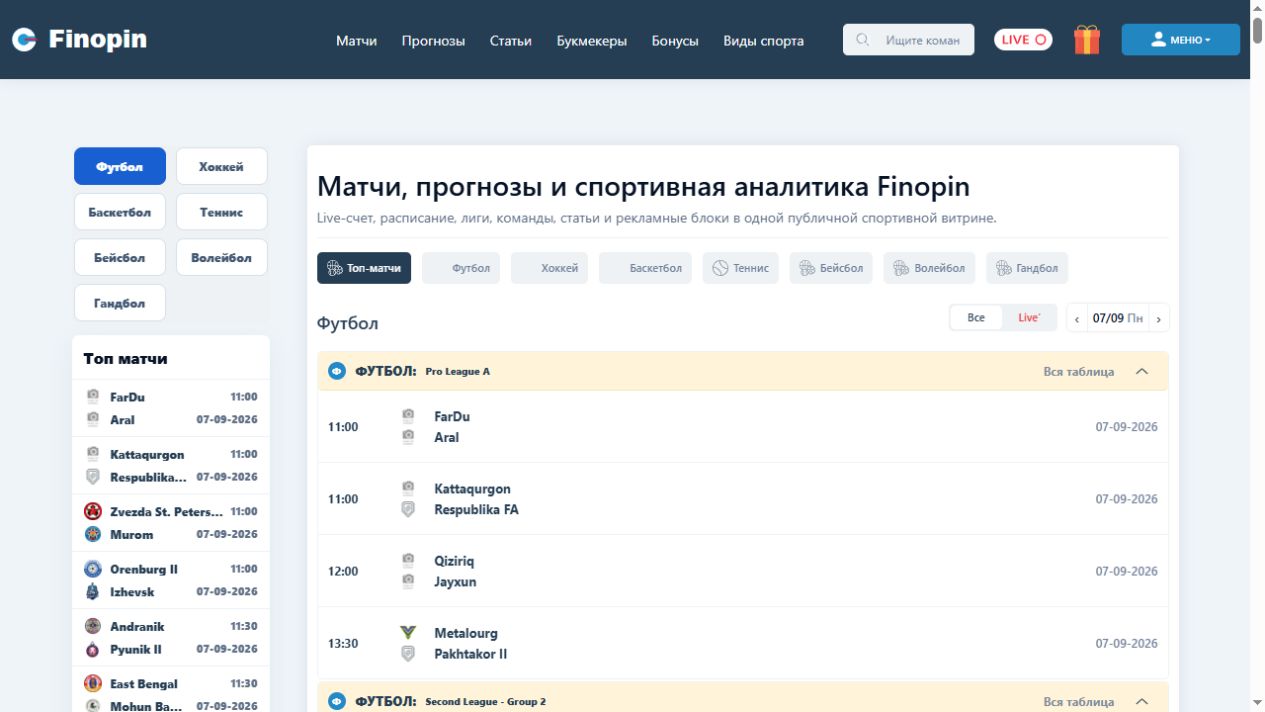
Task: Click Orenburg II logo in sidebar
Action: 93,569
